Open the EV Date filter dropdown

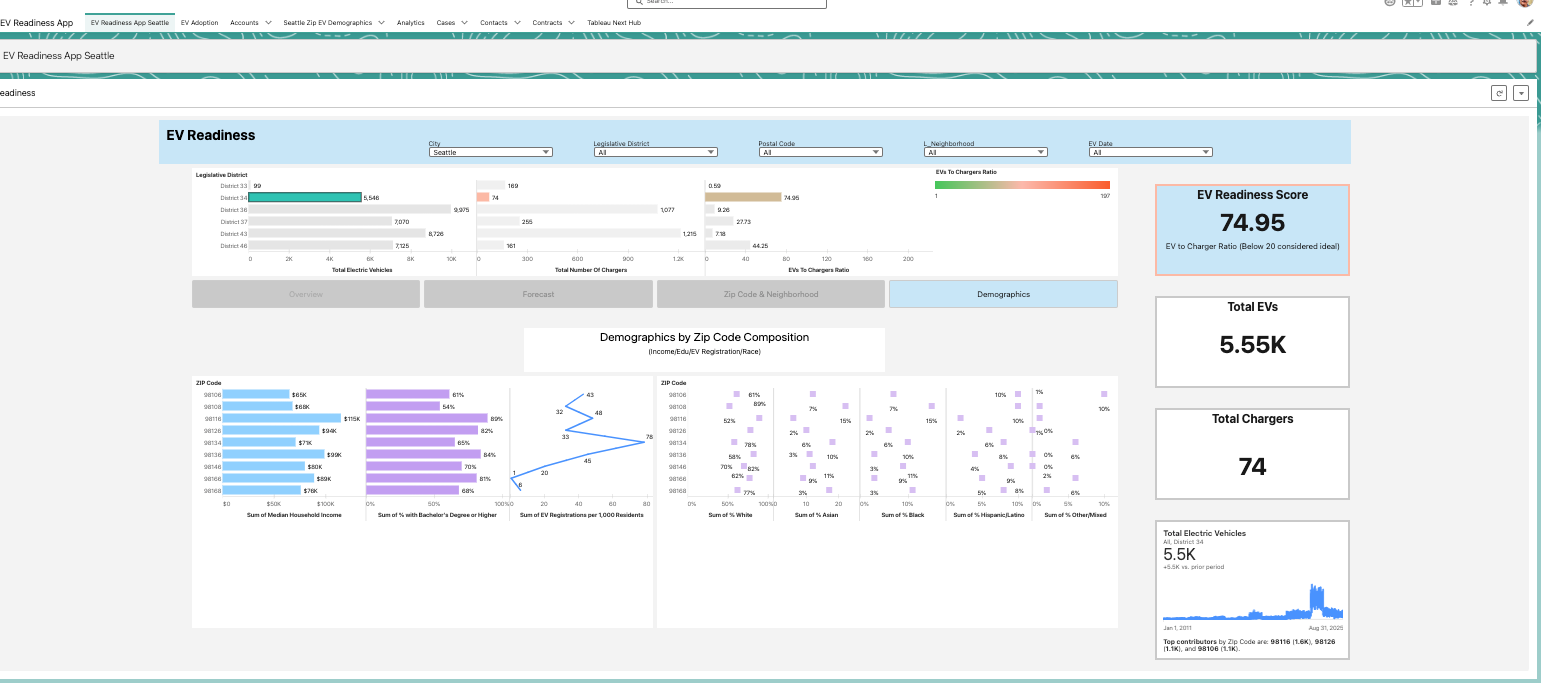(x=1150, y=152)
